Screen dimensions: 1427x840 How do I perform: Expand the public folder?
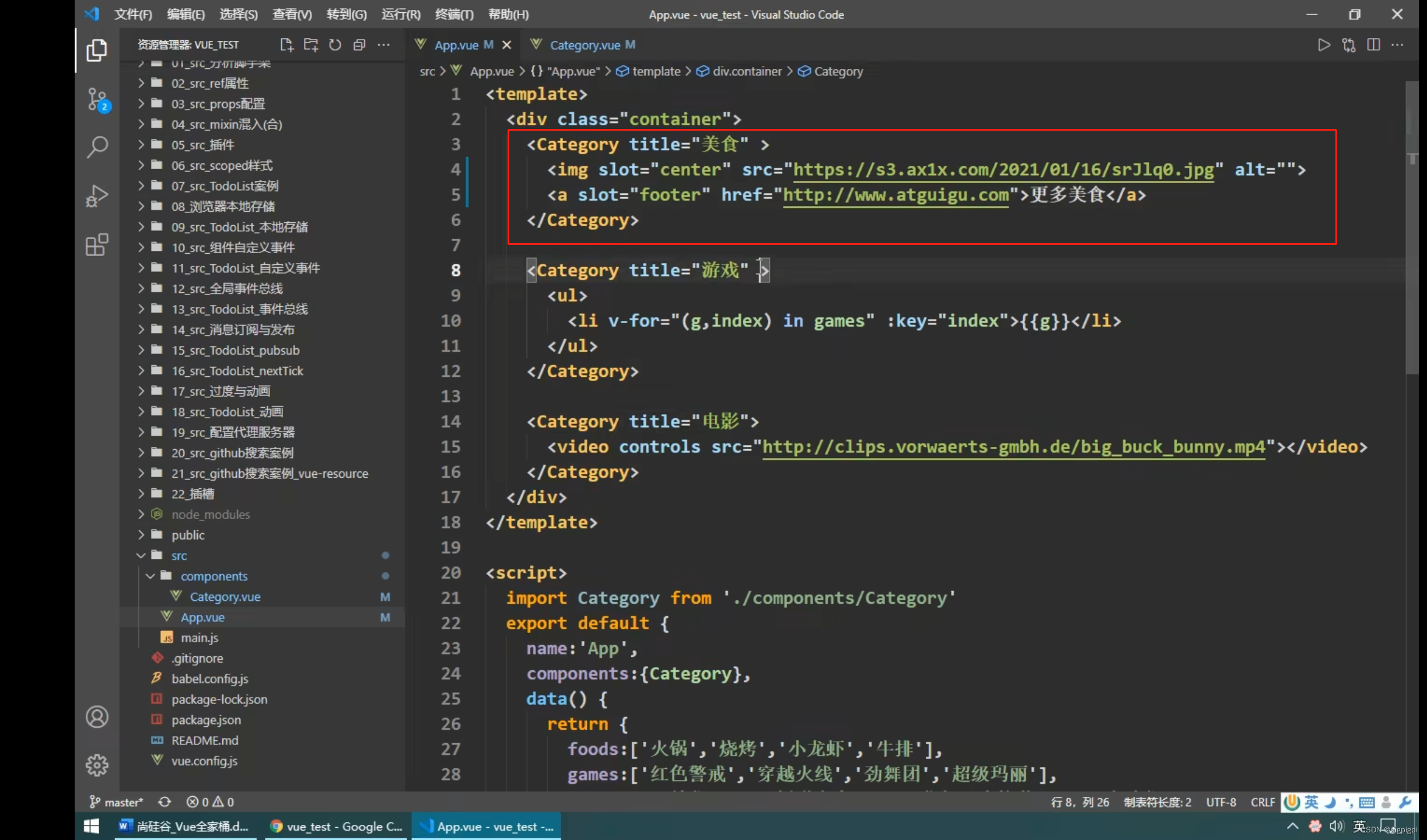coord(263,535)
